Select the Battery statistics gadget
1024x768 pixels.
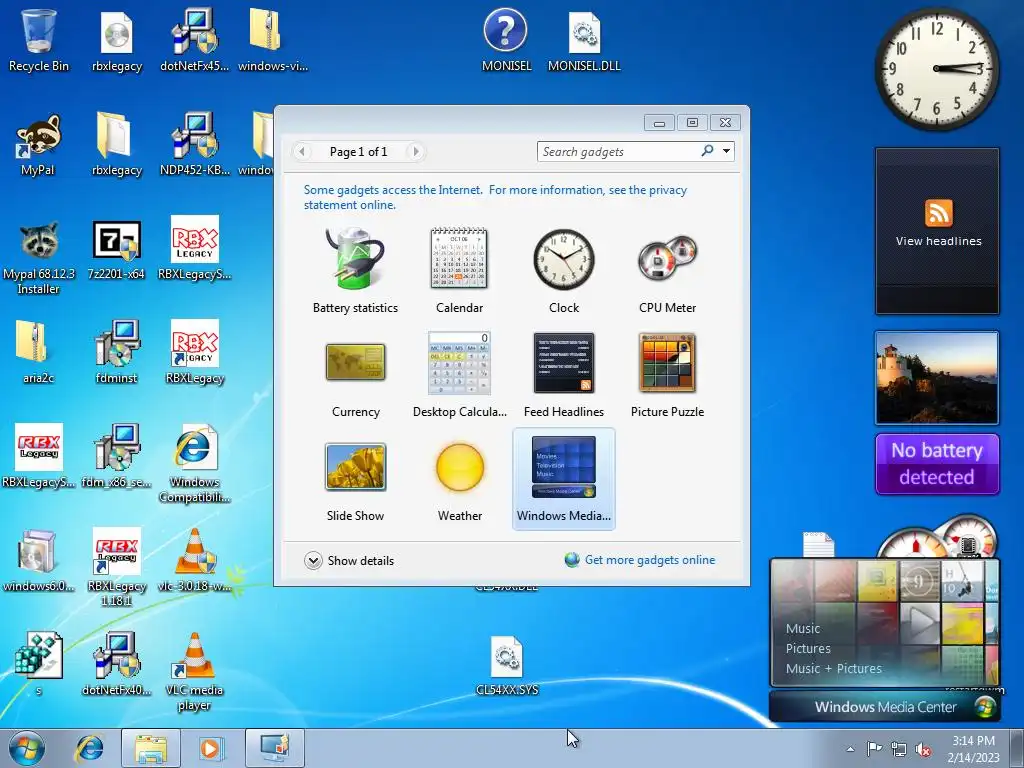[x=355, y=270]
